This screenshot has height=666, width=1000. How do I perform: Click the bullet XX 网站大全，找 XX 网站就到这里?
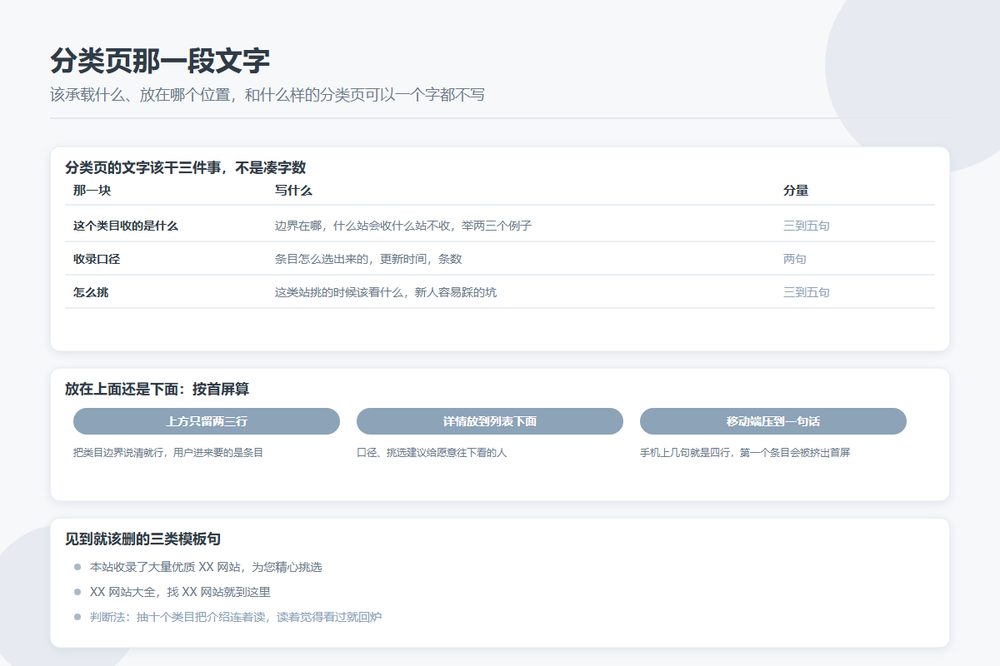(180, 592)
